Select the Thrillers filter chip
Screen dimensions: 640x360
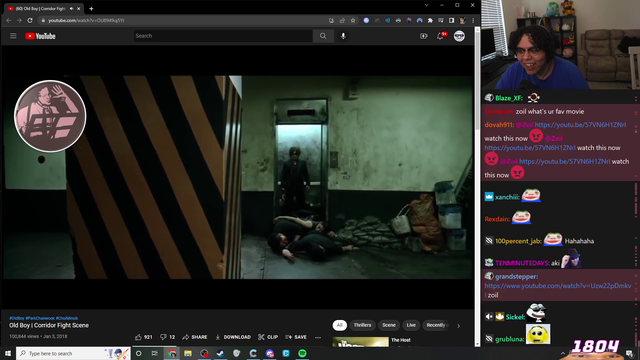362,325
